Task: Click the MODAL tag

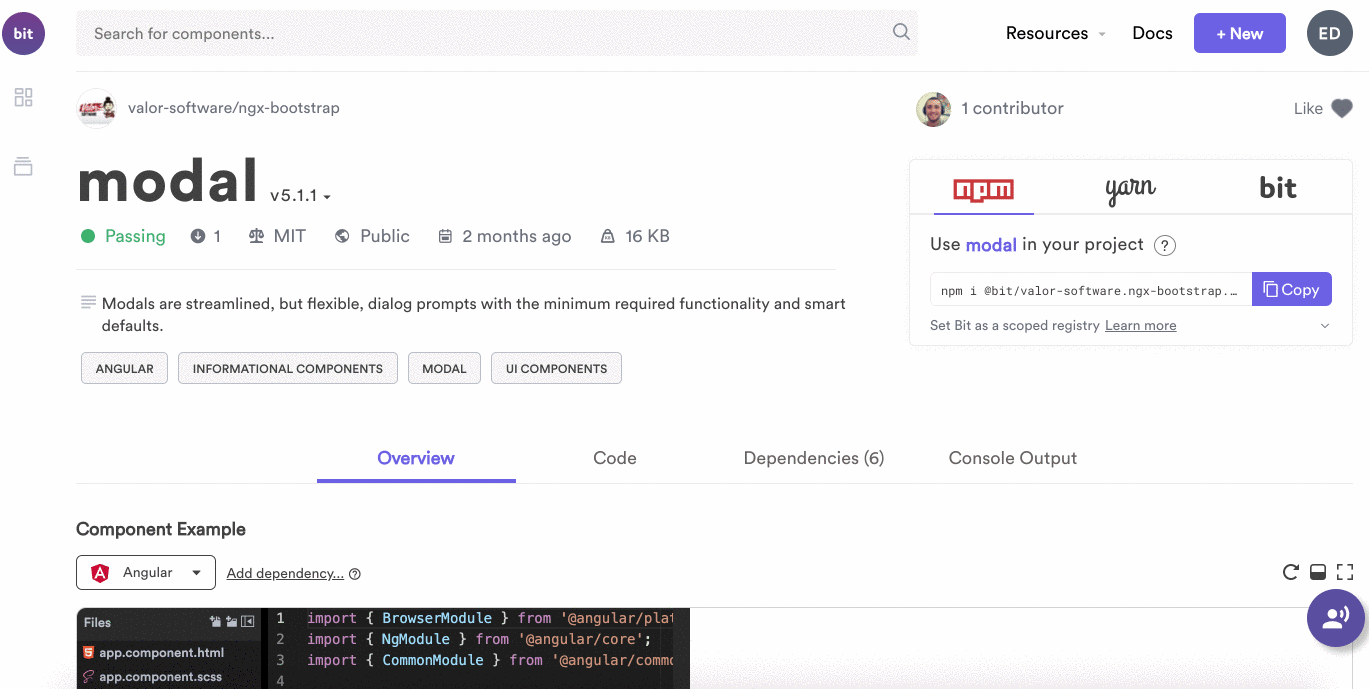Action: 444,368
